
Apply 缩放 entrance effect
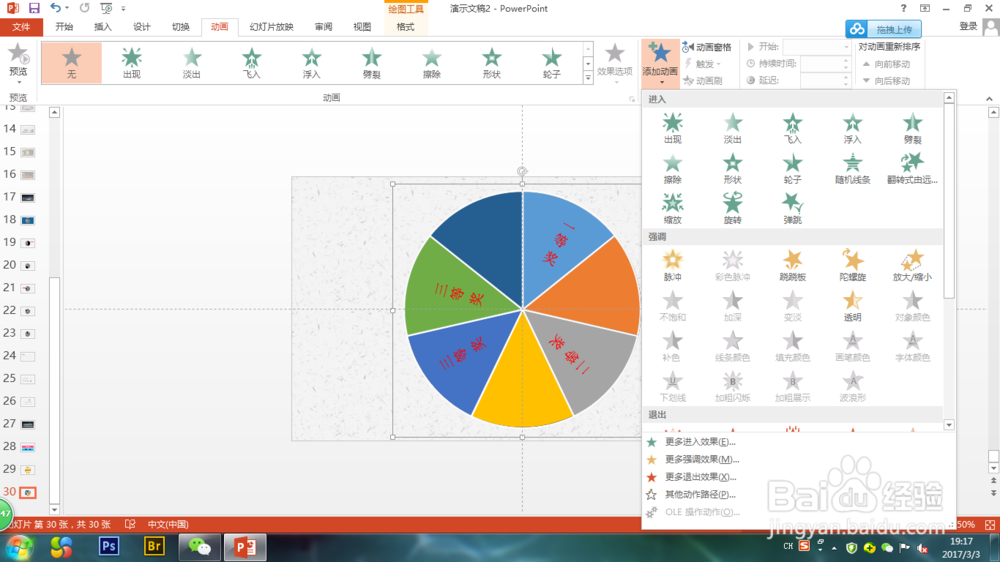(x=672, y=209)
